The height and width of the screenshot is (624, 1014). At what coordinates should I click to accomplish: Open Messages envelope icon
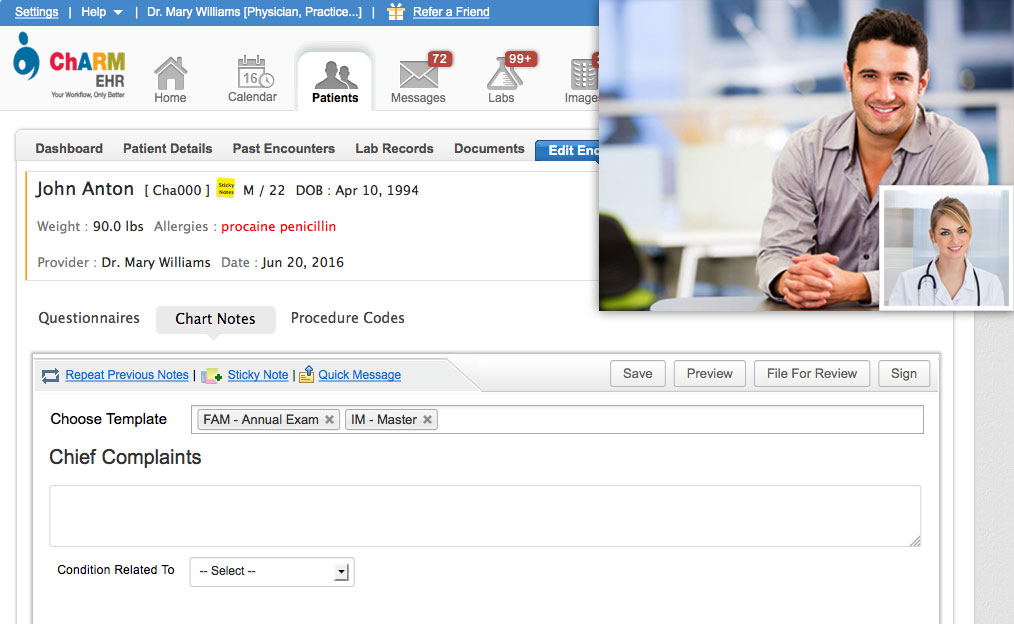[x=418, y=75]
